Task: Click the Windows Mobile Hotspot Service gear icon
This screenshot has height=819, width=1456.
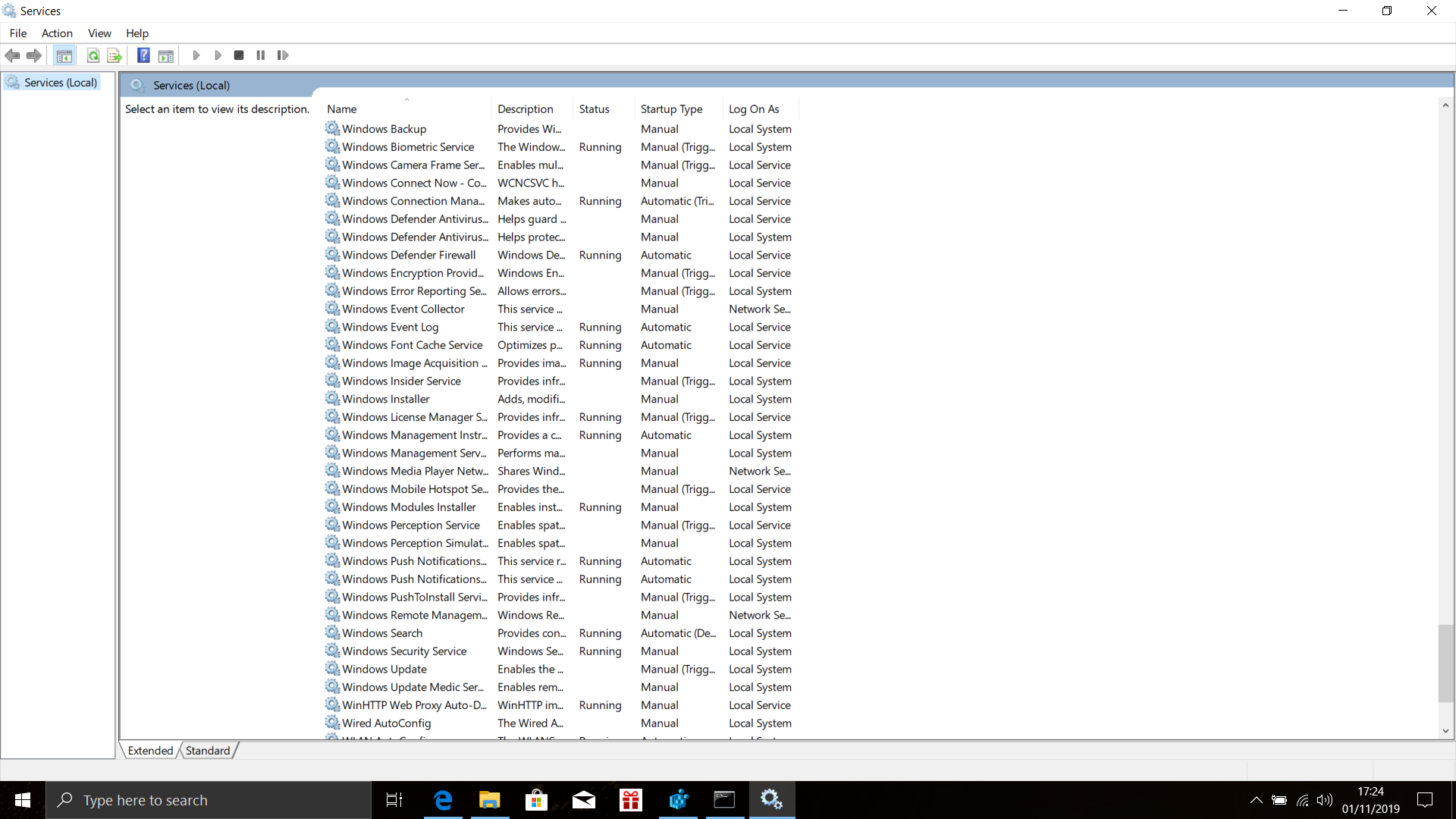Action: 332,488
